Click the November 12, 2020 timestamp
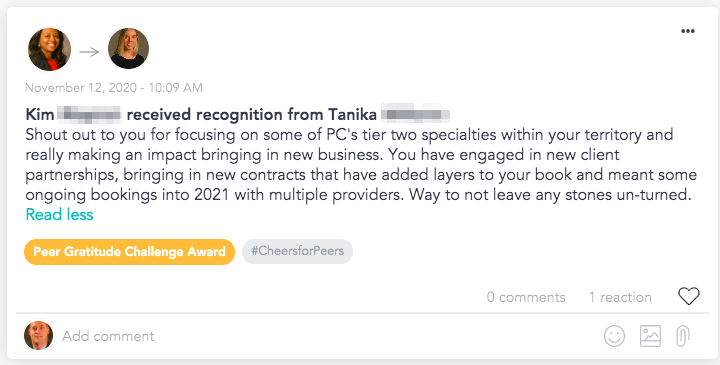Viewport: 720px width, 365px height. click(114, 88)
